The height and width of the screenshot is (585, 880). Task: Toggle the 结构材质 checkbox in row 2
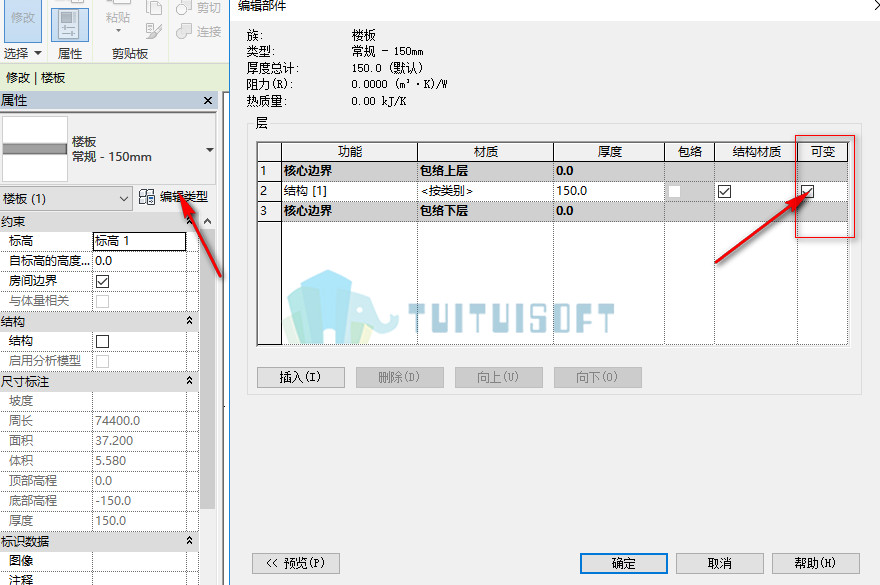pos(725,191)
